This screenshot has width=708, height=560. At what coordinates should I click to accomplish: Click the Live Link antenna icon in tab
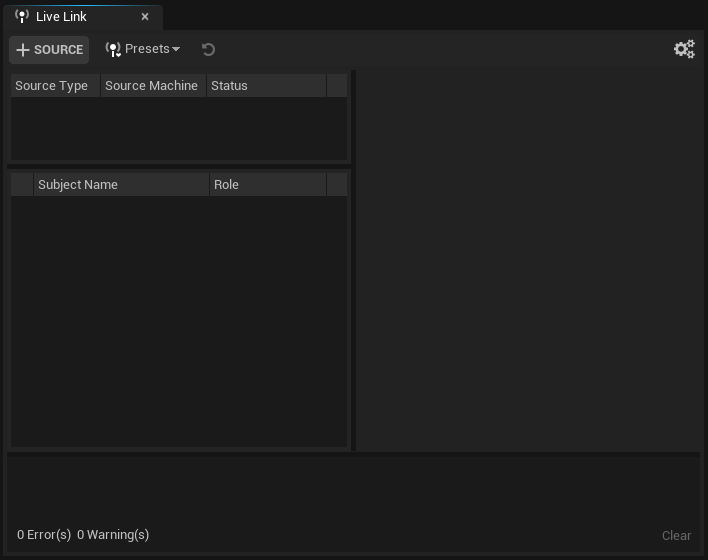pos(22,17)
